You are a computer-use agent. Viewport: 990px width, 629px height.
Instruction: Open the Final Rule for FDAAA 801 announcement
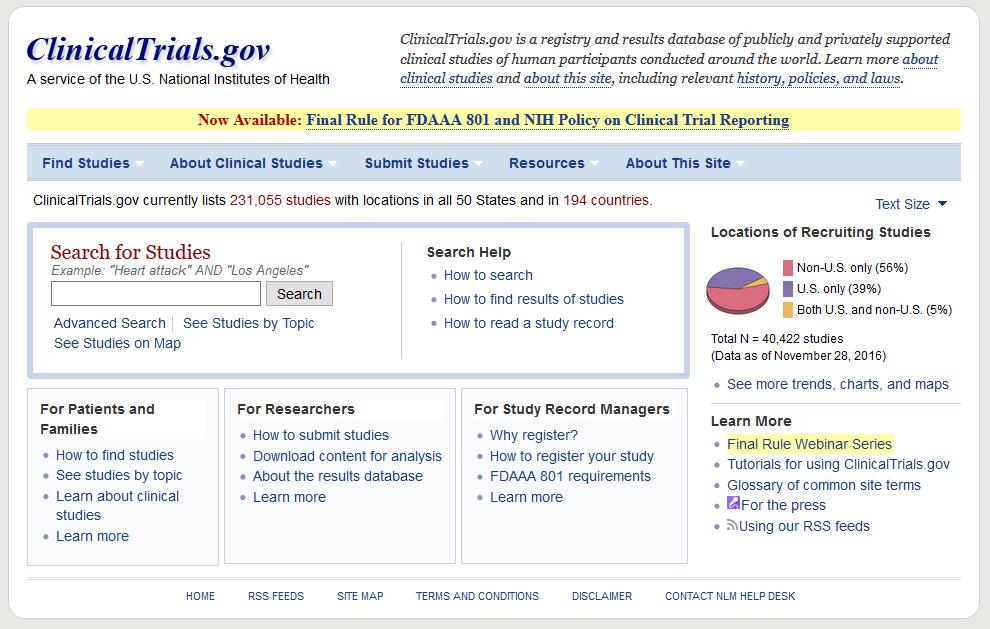coord(547,120)
